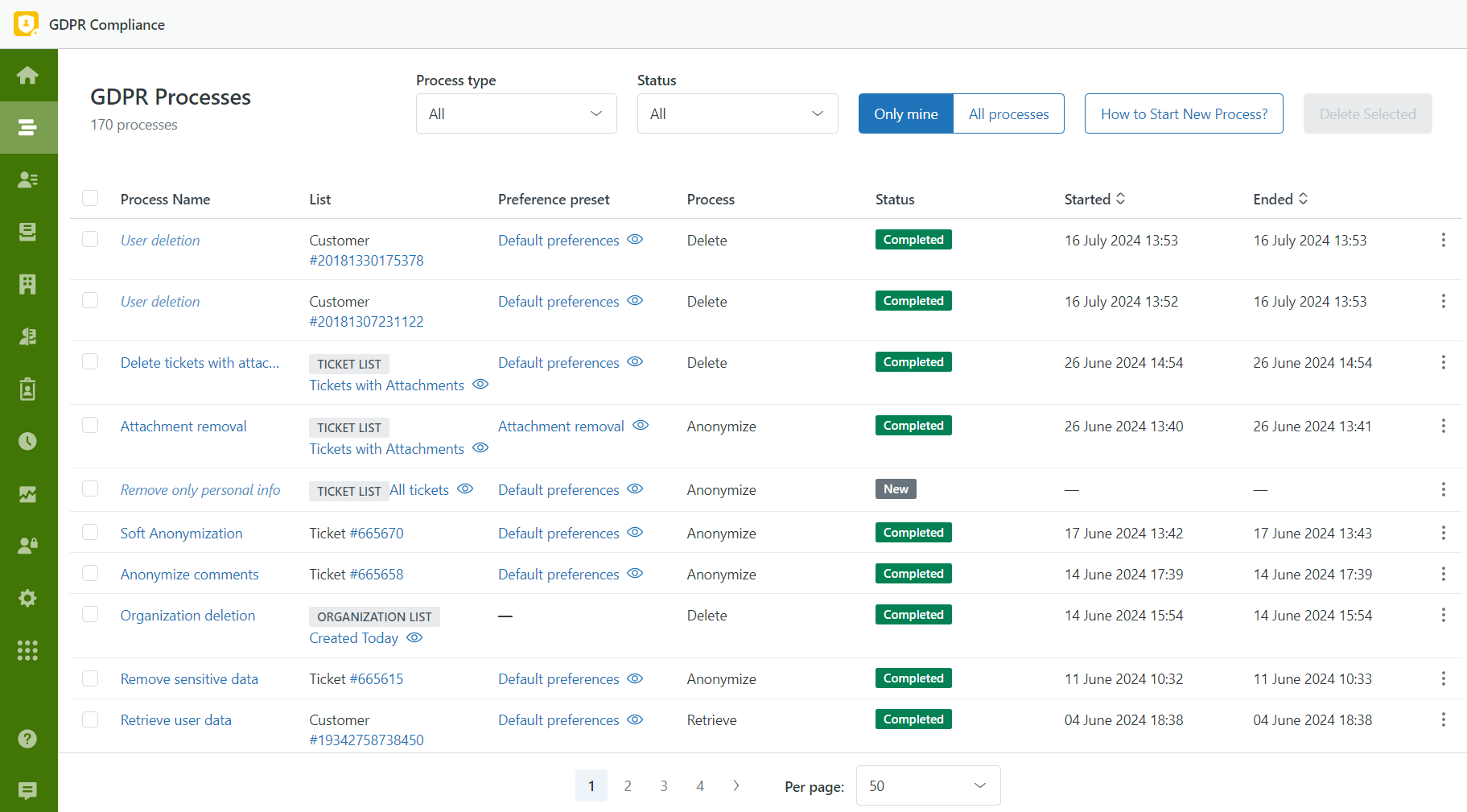Image resolution: width=1467 pixels, height=812 pixels.
Task: Open the Retrieve user data process link
Action: pos(176,719)
